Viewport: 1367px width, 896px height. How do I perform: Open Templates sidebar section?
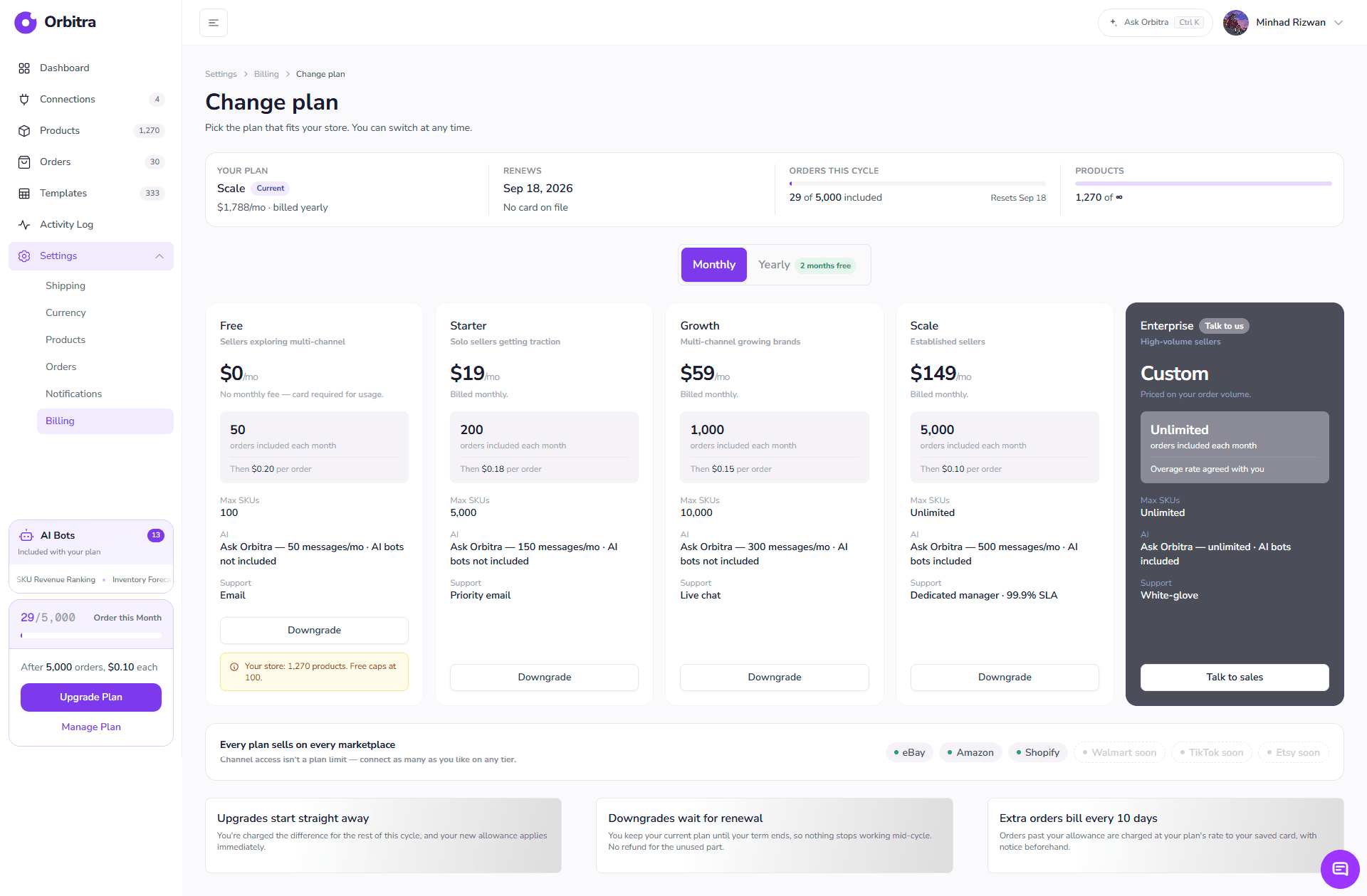tap(91, 194)
